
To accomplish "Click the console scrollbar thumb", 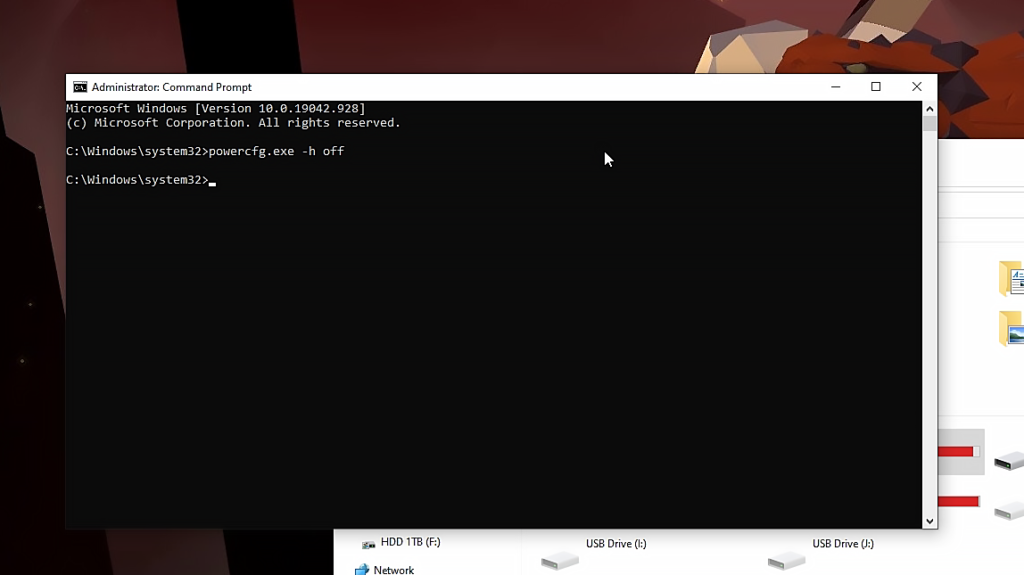I will (929, 123).
